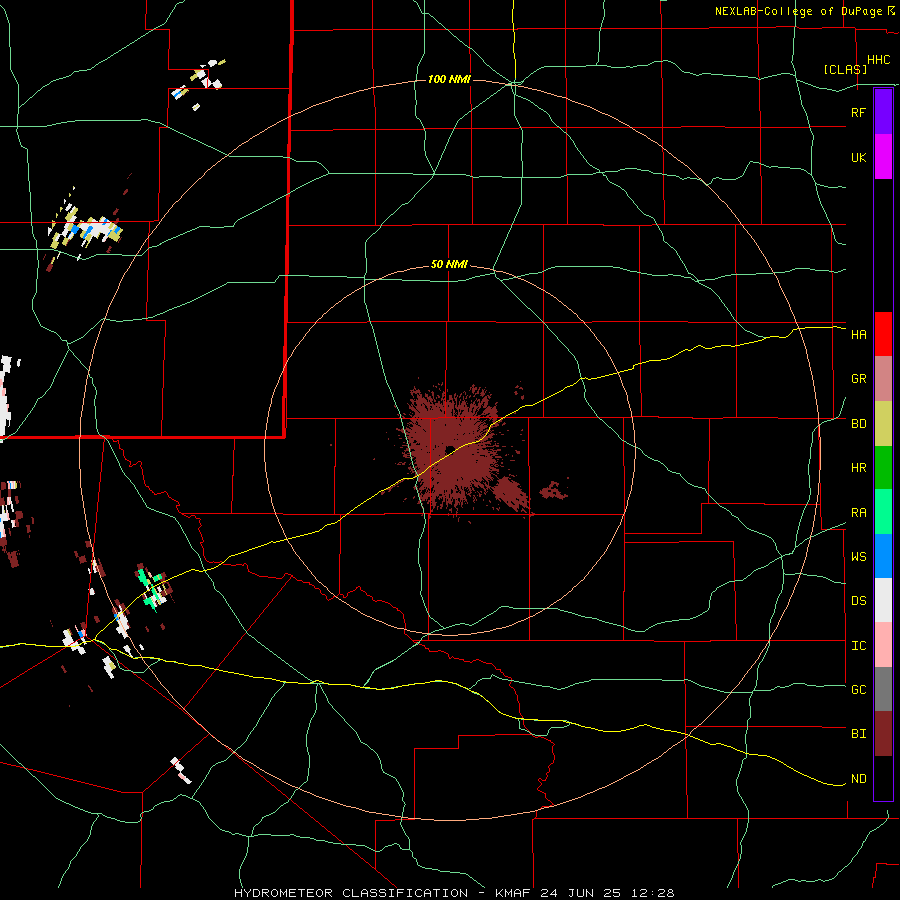
Task: Click the WS legend label
Action: click(859, 556)
